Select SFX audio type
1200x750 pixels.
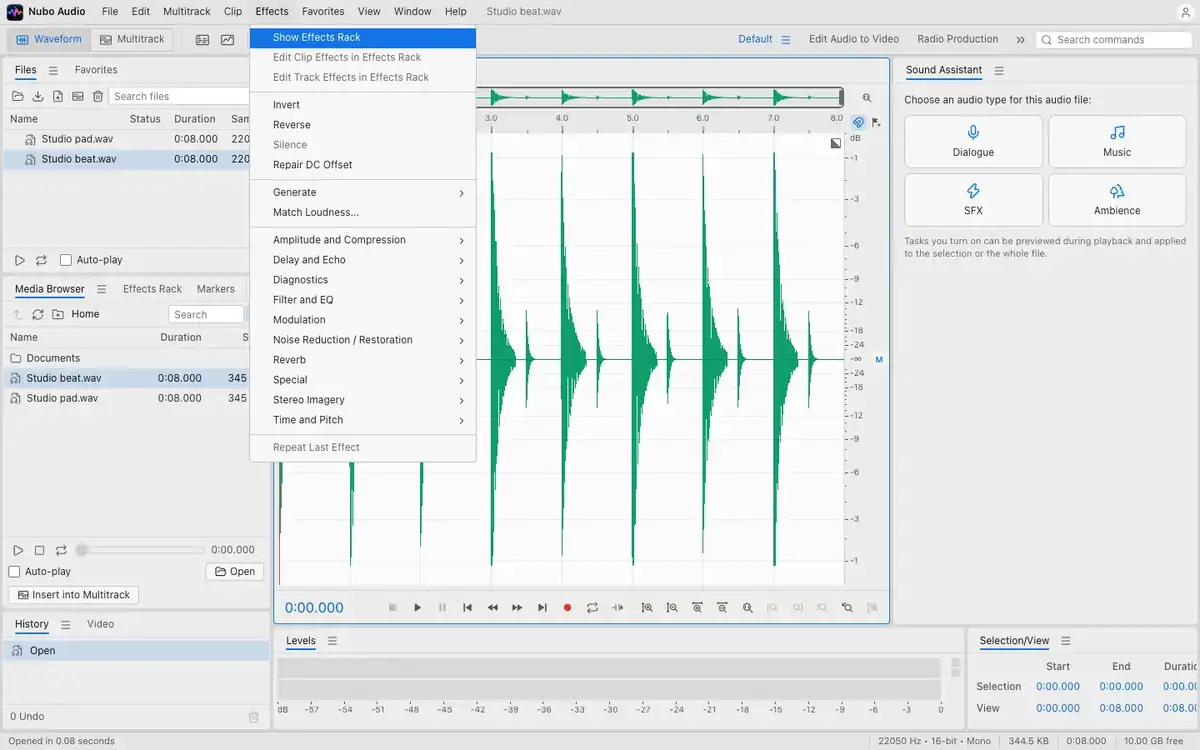point(973,200)
